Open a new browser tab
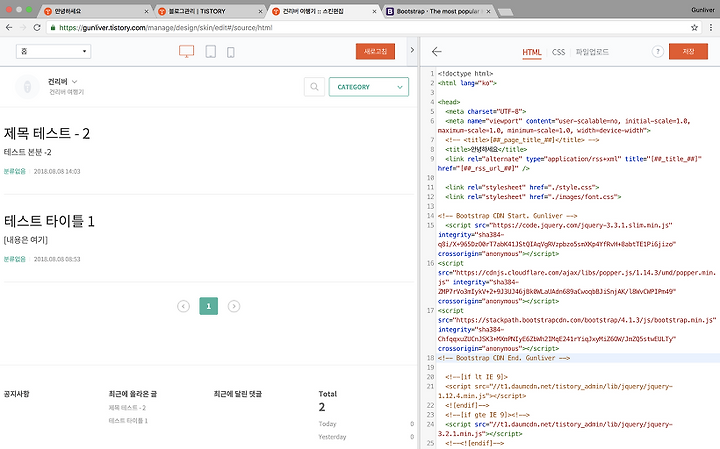This screenshot has width=720, height=449. click(506, 12)
